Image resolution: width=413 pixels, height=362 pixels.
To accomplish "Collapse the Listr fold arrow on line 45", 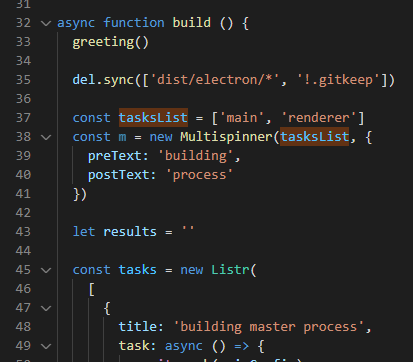I will pyautogui.click(x=46, y=270).
